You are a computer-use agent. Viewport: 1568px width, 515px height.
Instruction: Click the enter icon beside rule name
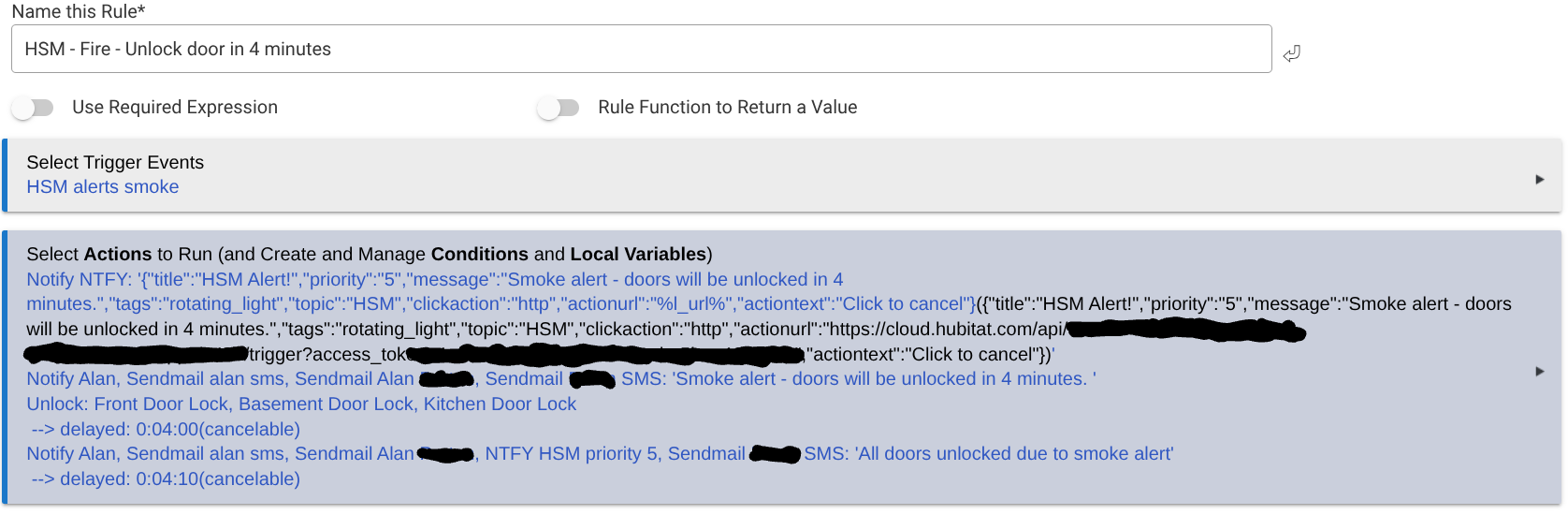1291,53
